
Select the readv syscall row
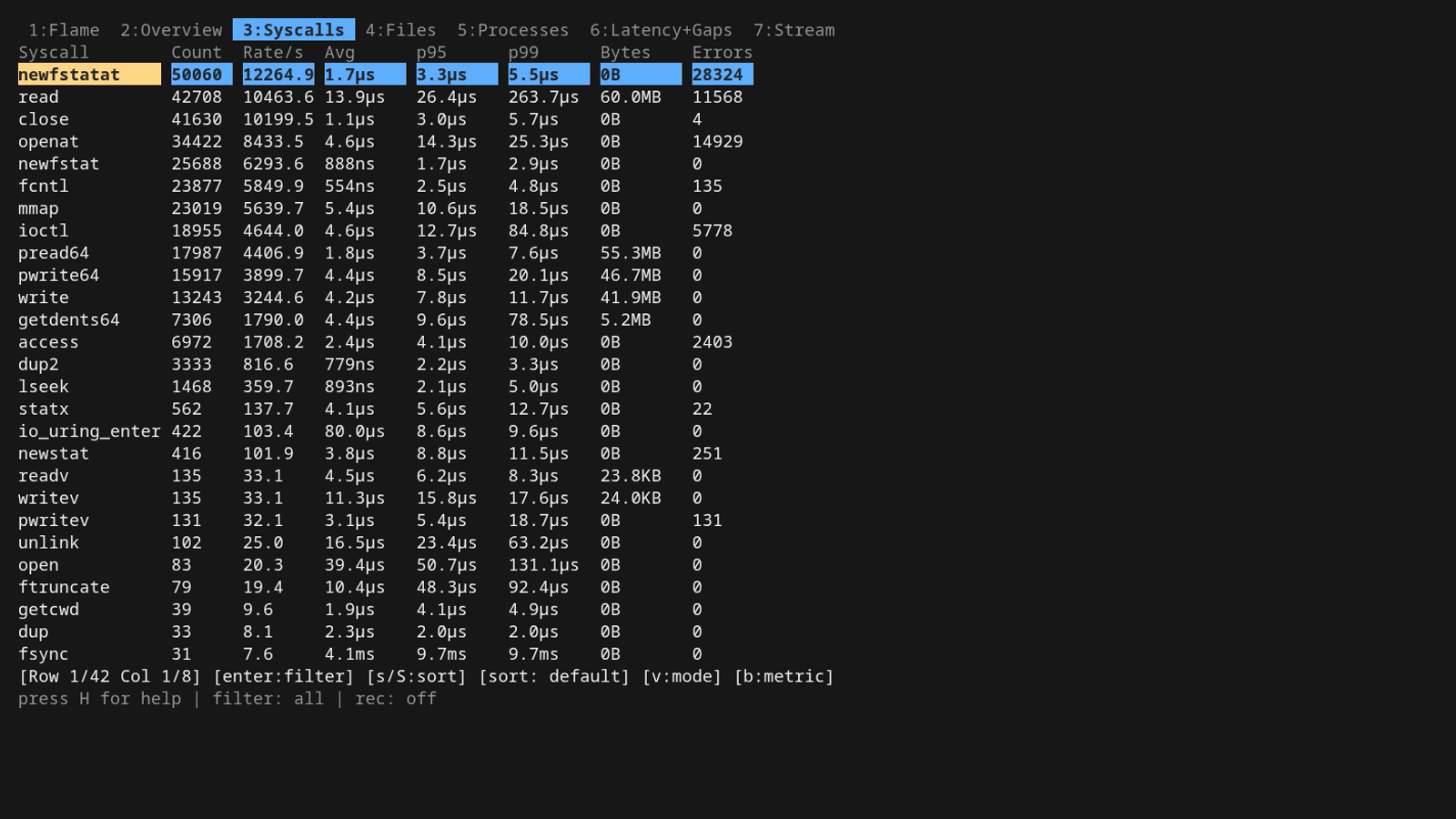click(386, 476)
